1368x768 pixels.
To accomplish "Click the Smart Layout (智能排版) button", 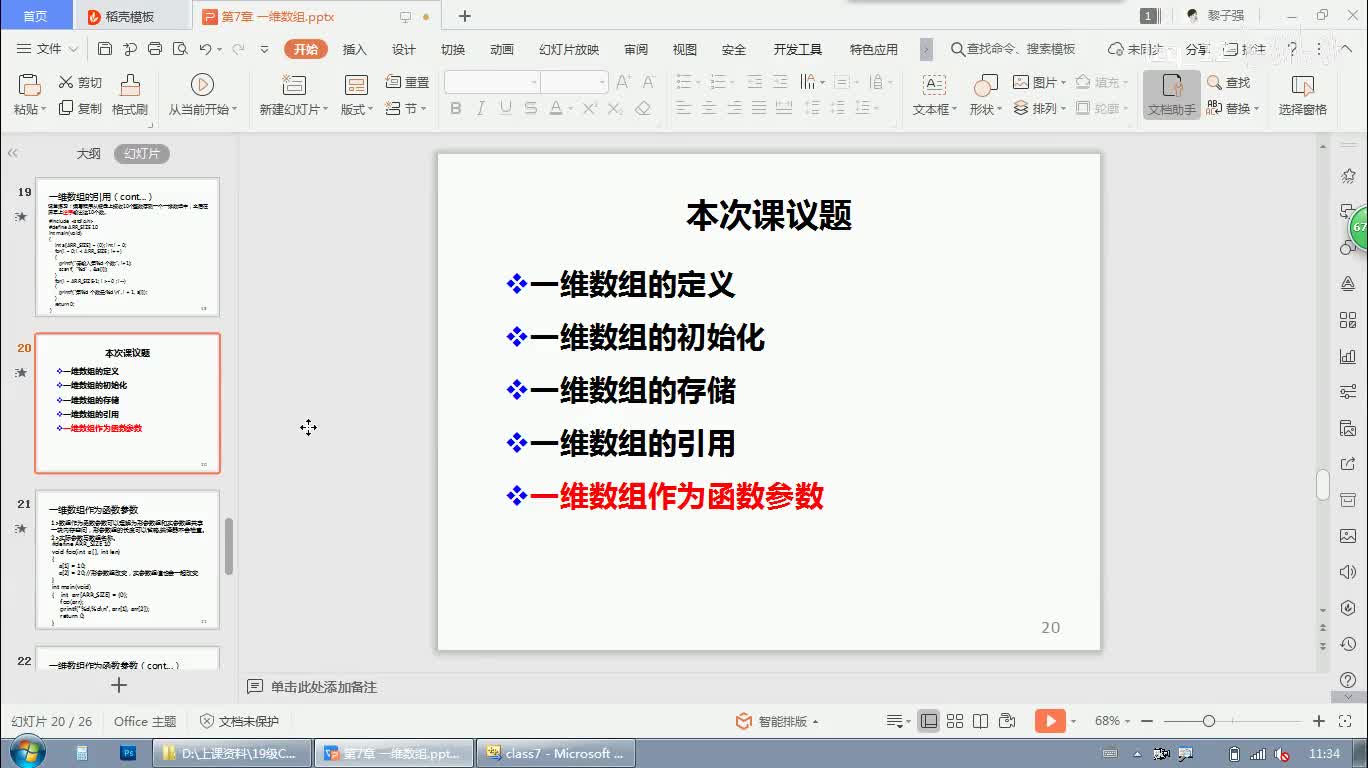I will [778, 721].
